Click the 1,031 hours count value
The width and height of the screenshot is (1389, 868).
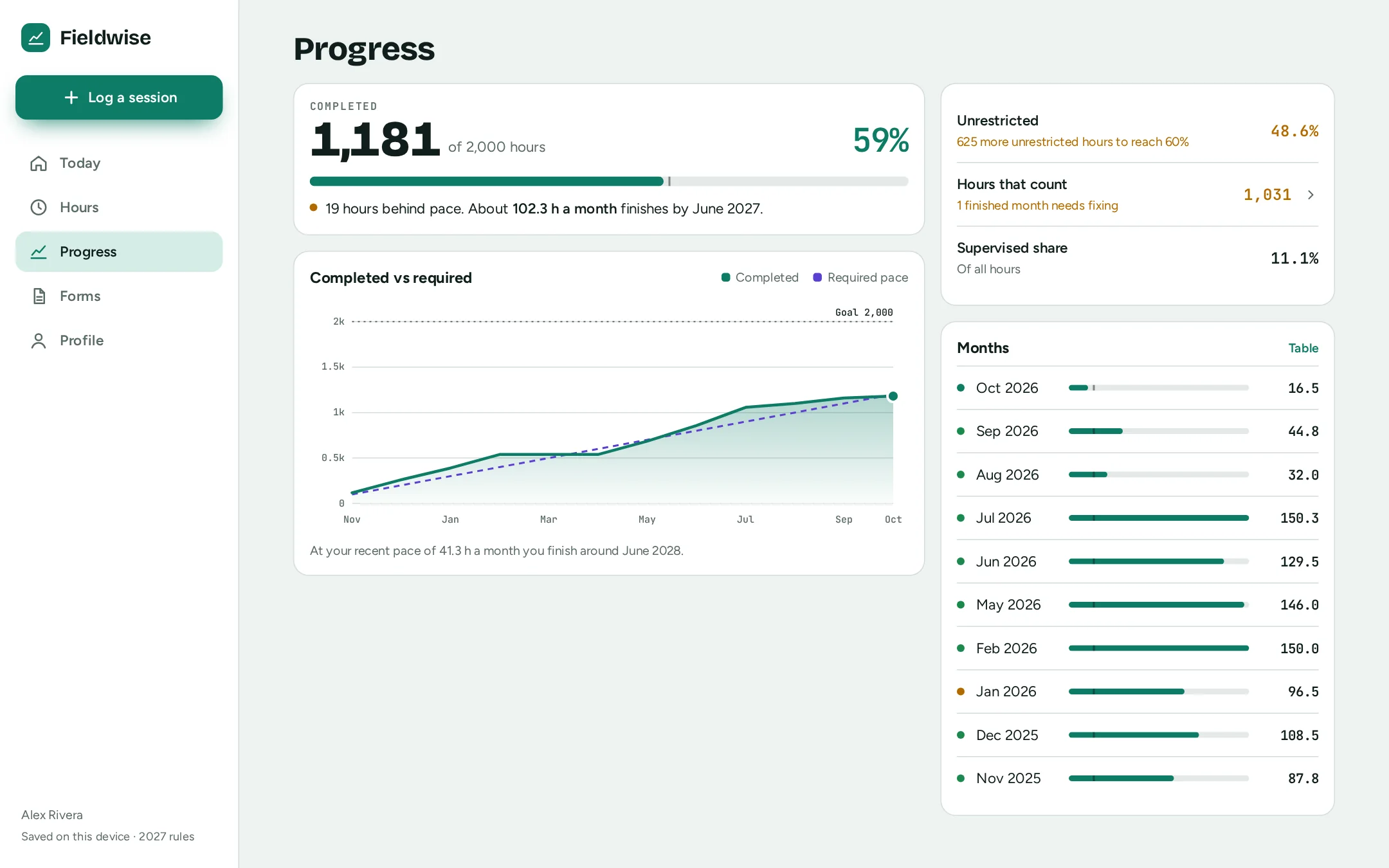click(x=1267, y=195)
